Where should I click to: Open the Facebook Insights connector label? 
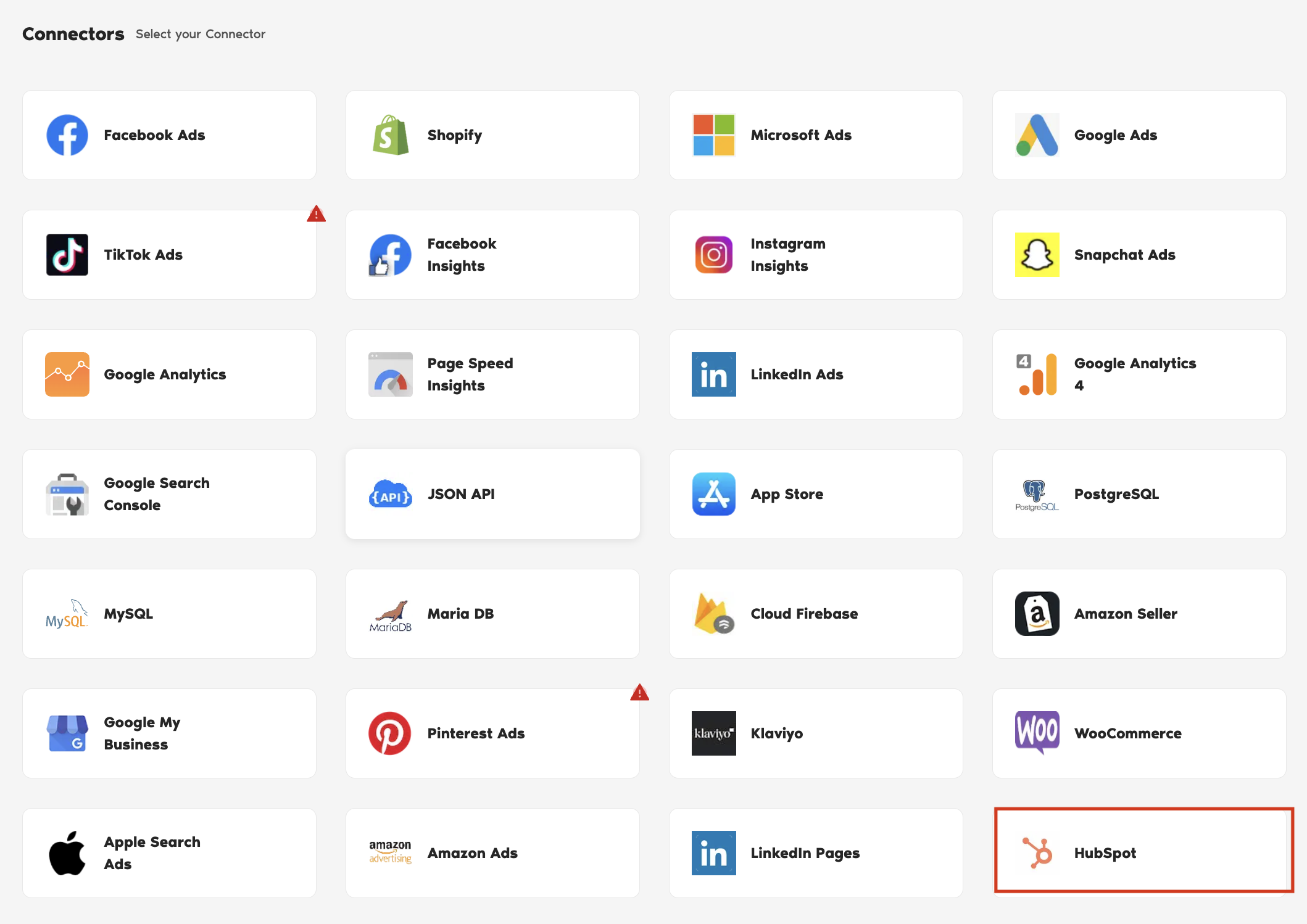click(462, 255)
